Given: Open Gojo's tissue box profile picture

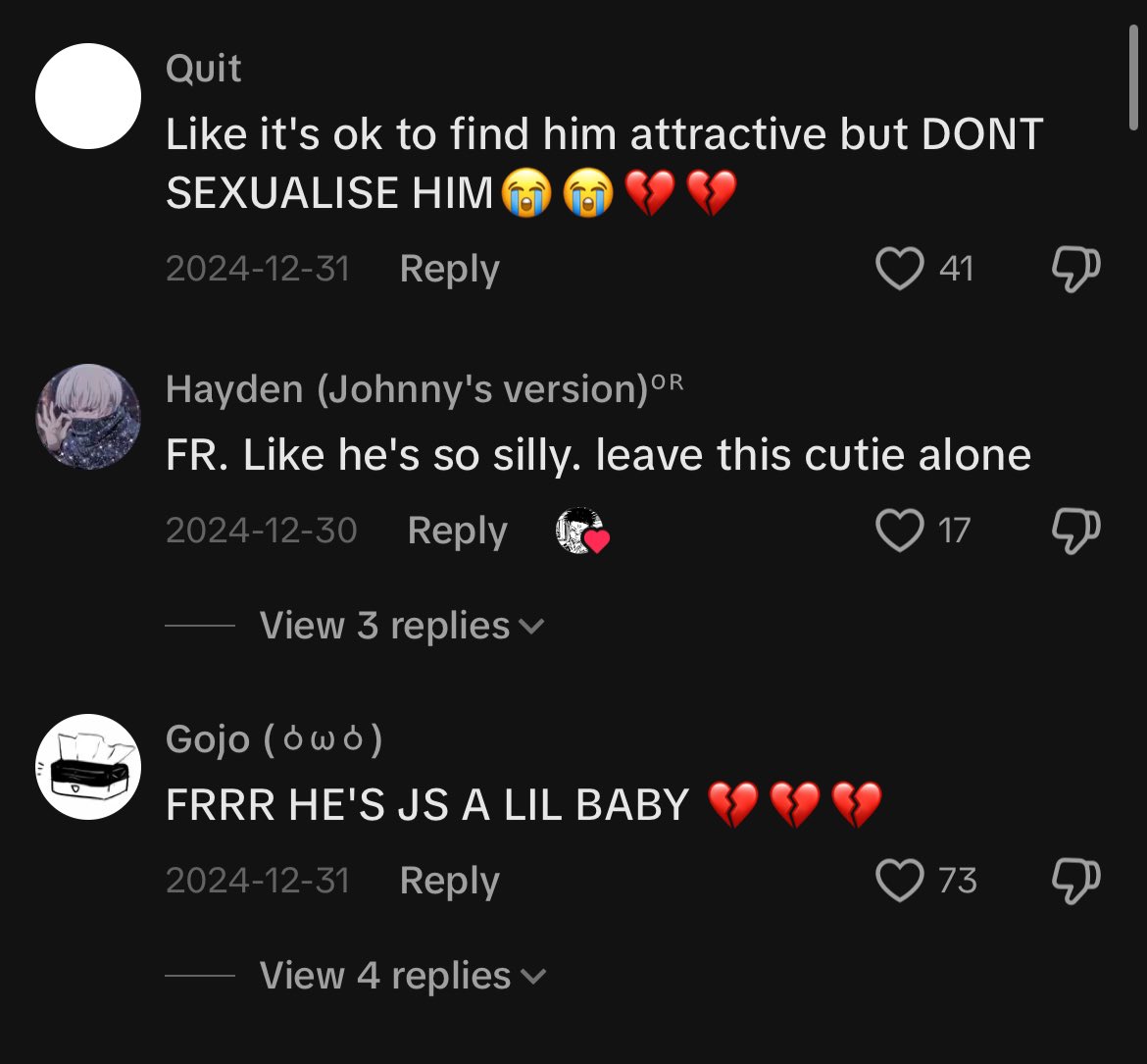Looking at the screenshot, I should pos(88,767).
